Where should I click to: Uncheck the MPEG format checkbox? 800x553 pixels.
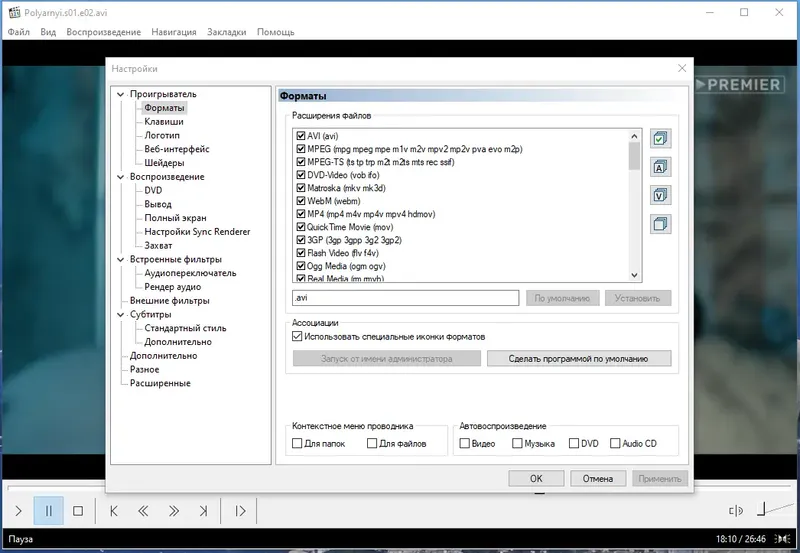[301, 149]
